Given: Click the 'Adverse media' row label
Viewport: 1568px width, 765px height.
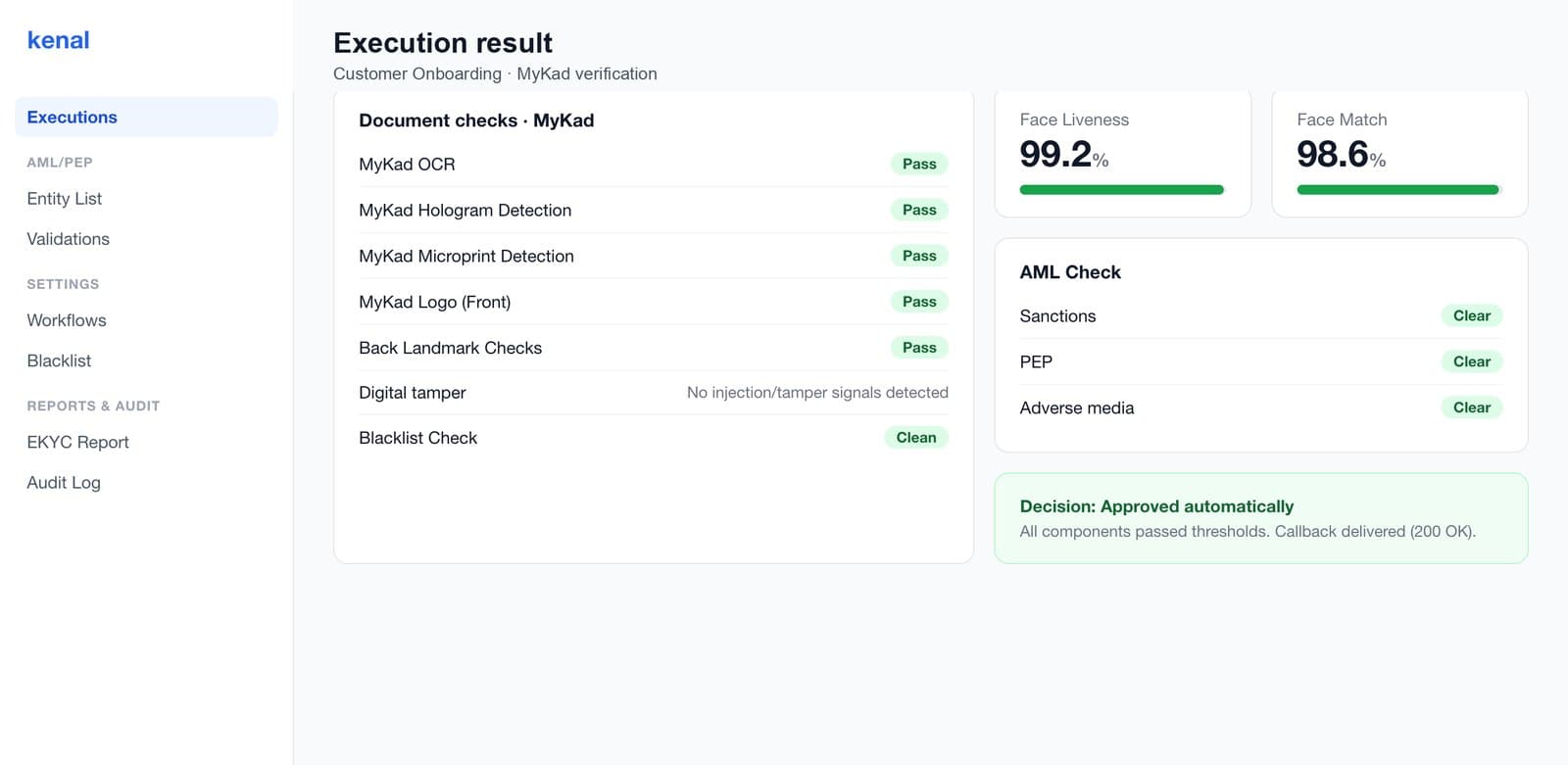Looking at the screenshot, I should [1077, 408].
